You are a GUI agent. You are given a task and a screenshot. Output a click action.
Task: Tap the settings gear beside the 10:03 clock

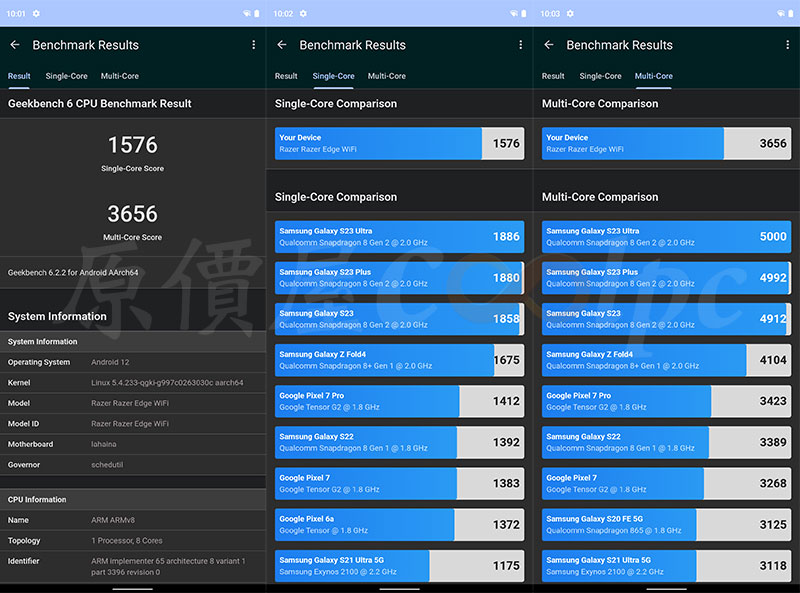coord(570,14)
